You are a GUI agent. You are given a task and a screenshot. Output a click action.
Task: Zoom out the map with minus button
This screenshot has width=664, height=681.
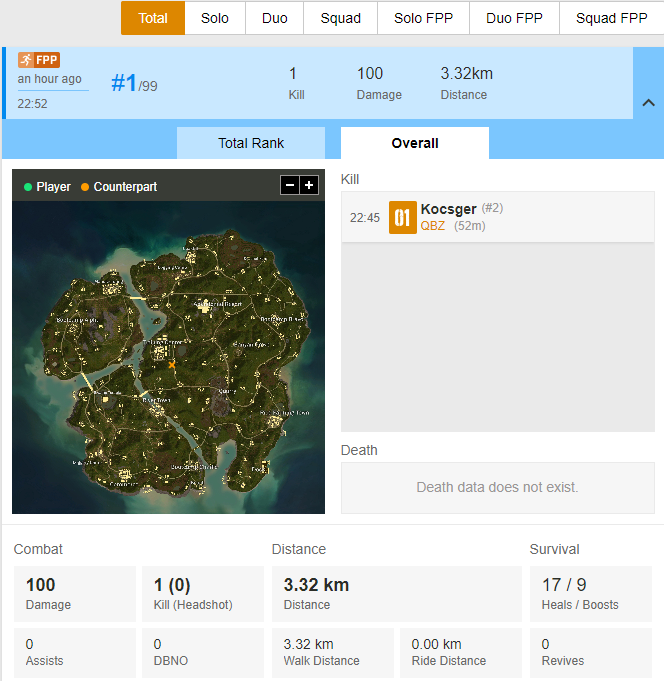290,185
